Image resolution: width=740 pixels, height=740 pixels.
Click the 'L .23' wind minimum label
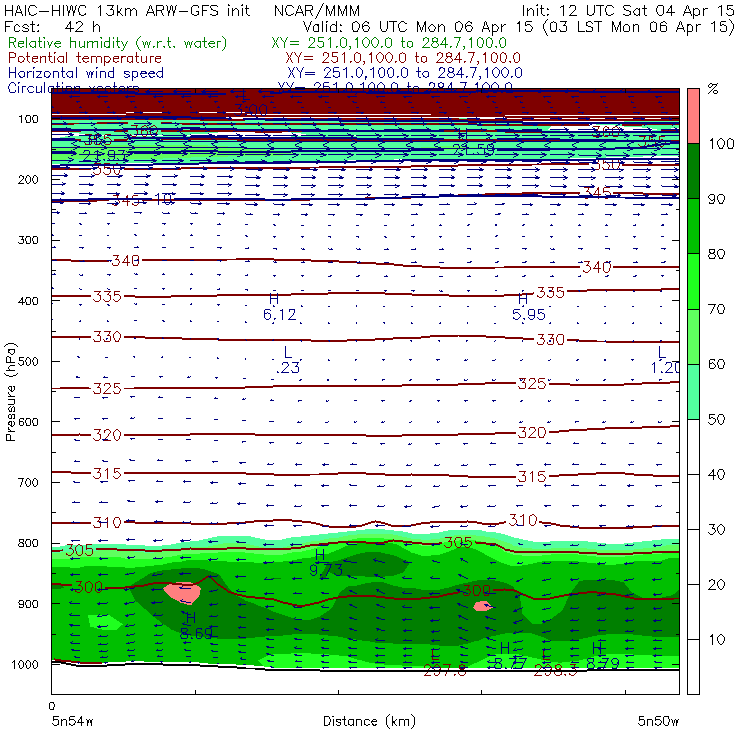pyautogui.click(x=288, y=360)
